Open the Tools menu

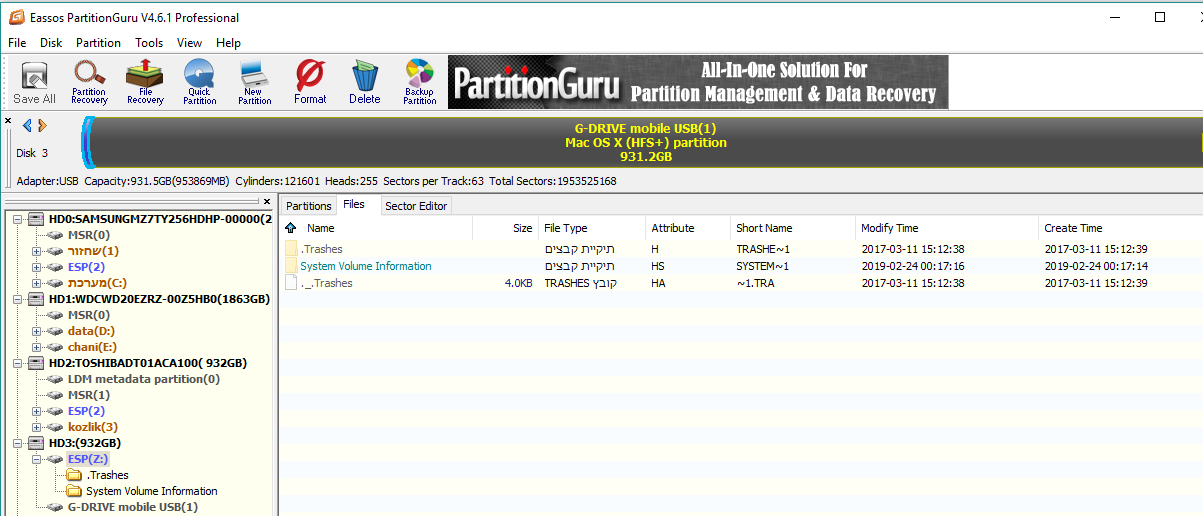(149, 43)
